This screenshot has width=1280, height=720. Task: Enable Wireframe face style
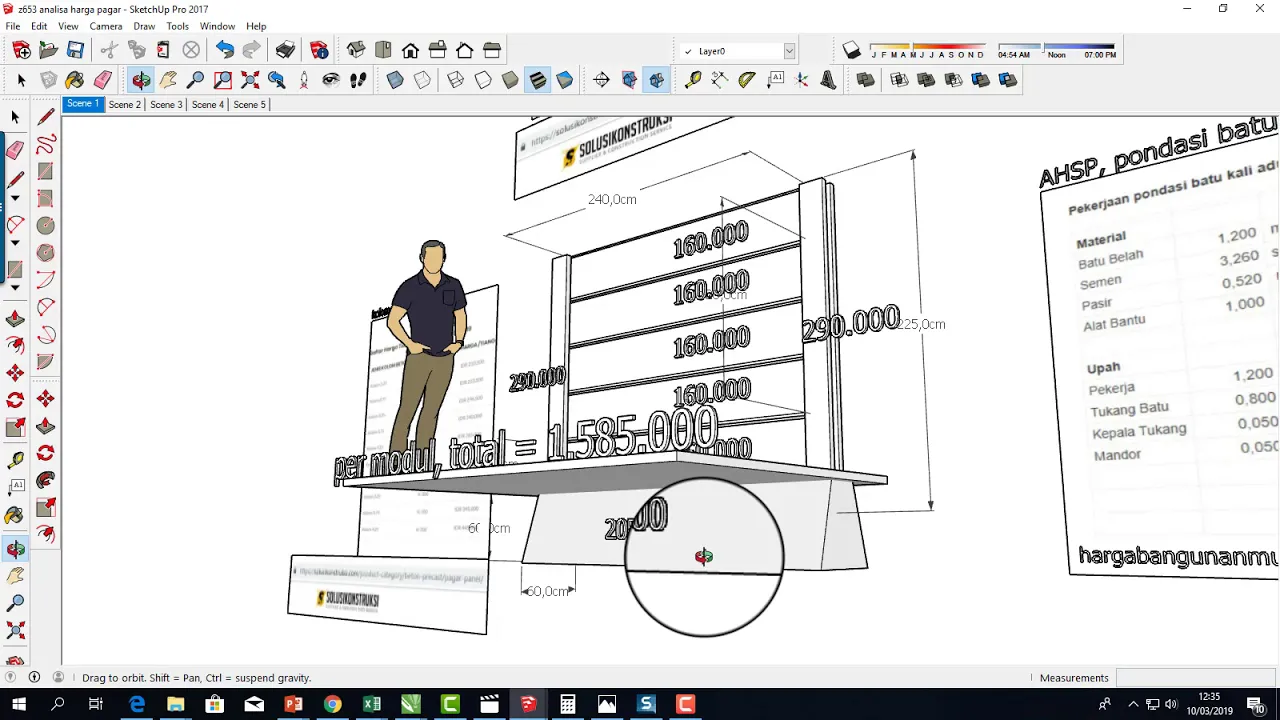tap(456, 80)
